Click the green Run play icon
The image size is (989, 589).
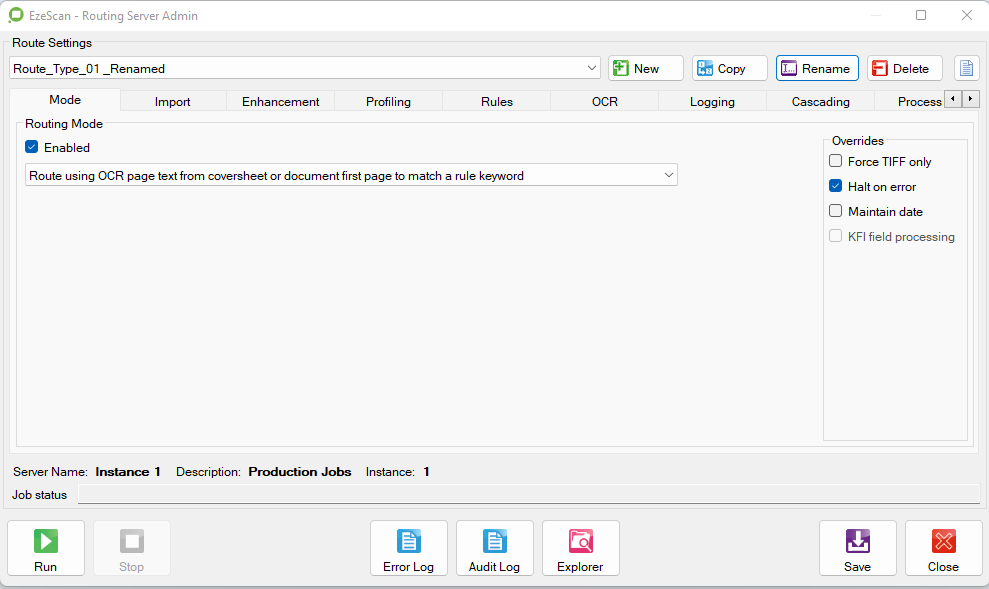click(x=45, y=541)
